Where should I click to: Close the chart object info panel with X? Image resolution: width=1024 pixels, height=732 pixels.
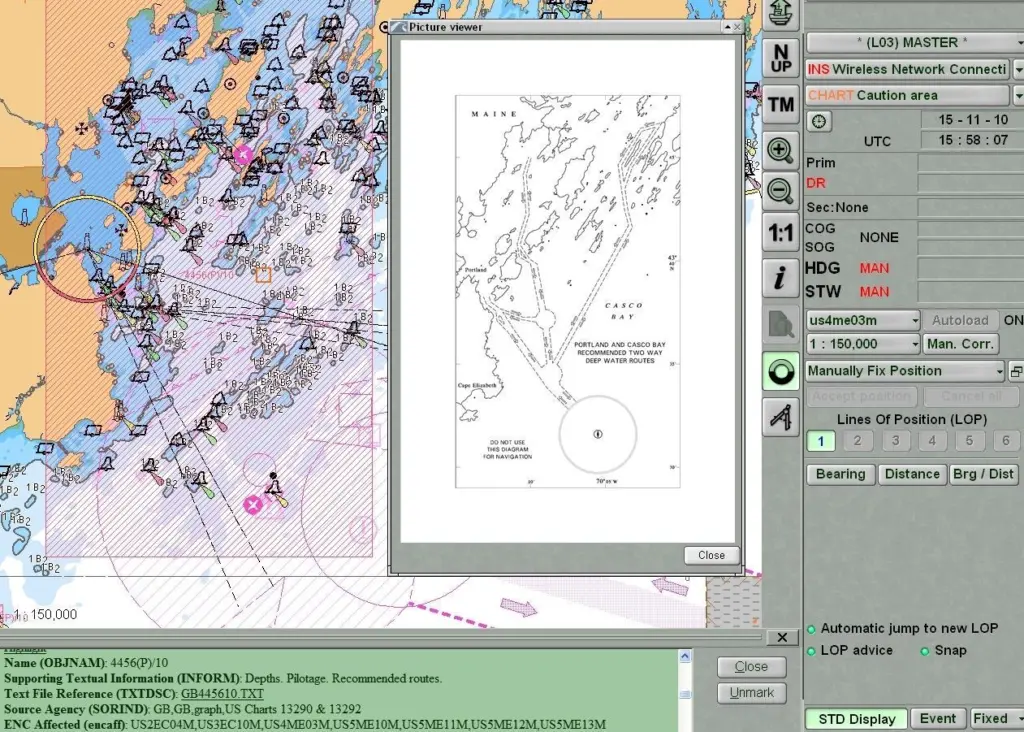pos(782,637)
